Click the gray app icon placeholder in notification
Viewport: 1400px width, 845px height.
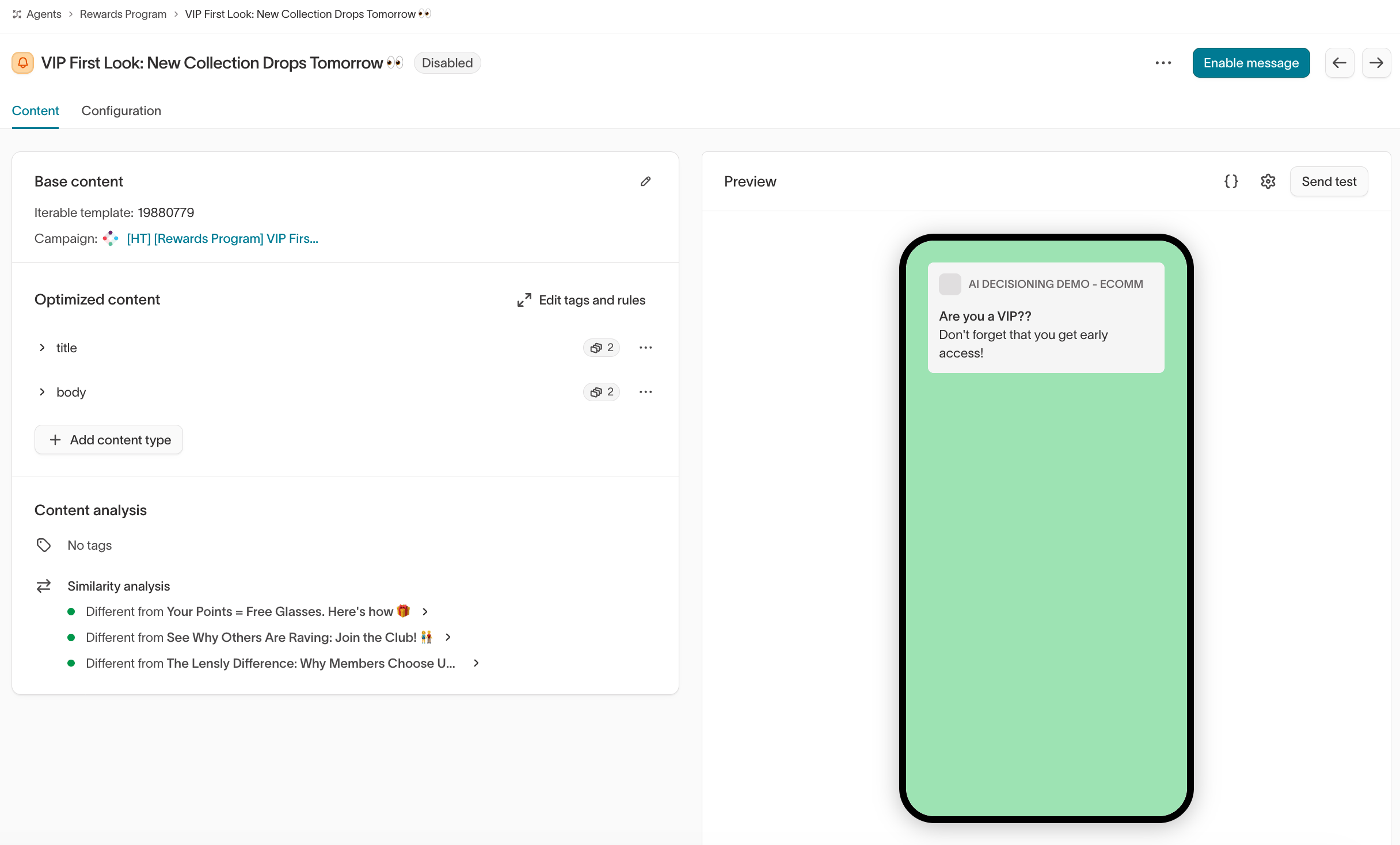point(950,284)
